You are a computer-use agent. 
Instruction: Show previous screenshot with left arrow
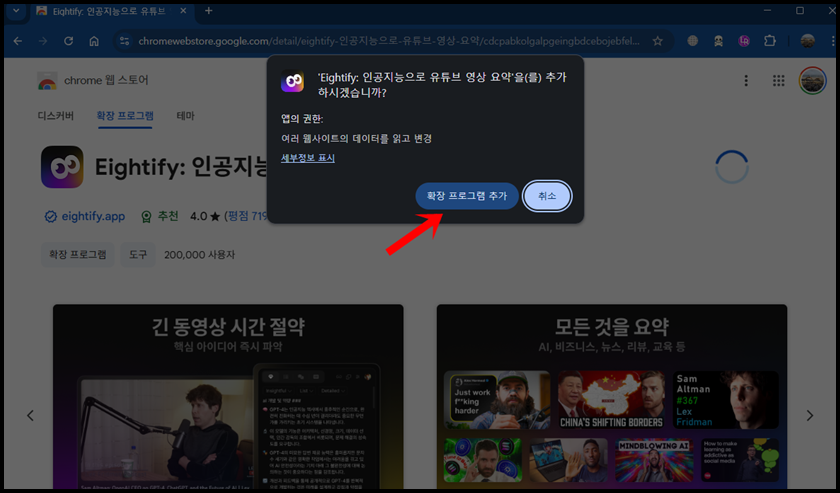31,415
